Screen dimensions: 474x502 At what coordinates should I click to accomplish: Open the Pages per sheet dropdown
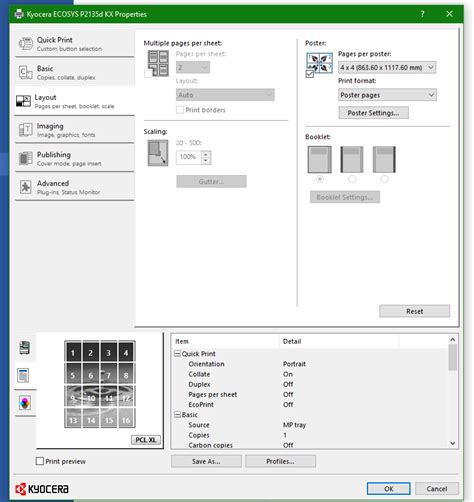(193, 68)
